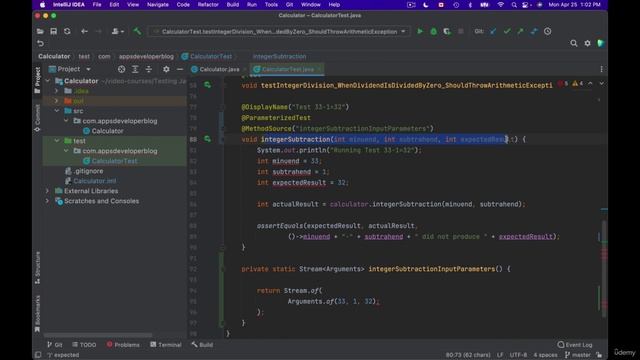Click the Reload from disk sync icon
The image size is (640, 360).
(67, 31)
